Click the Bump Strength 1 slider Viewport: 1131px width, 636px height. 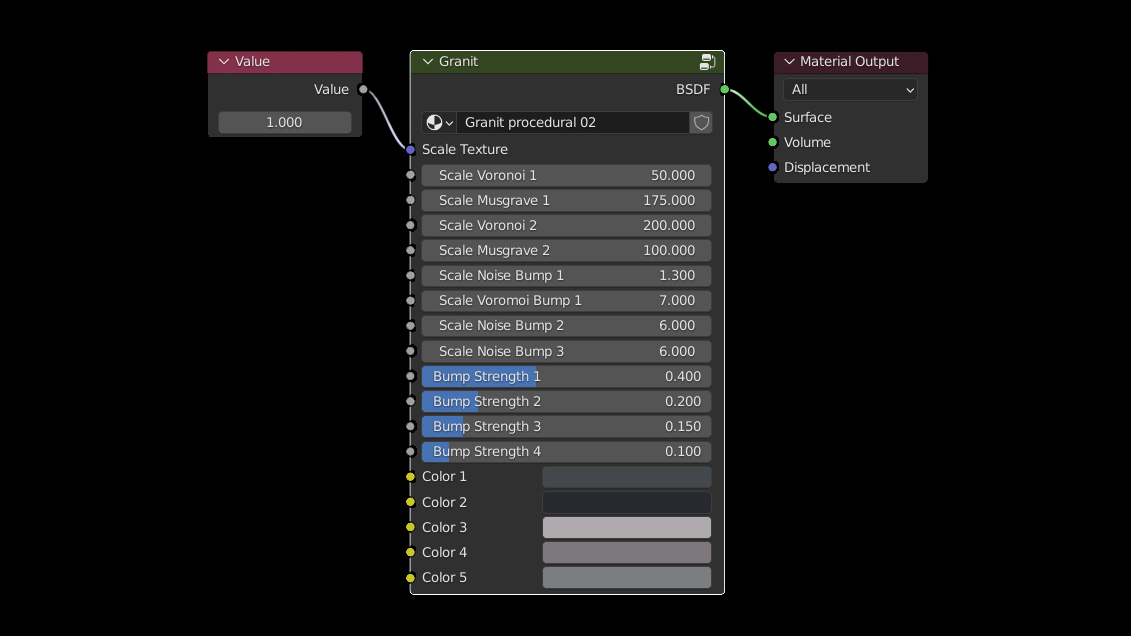click(x=566, y=377)
